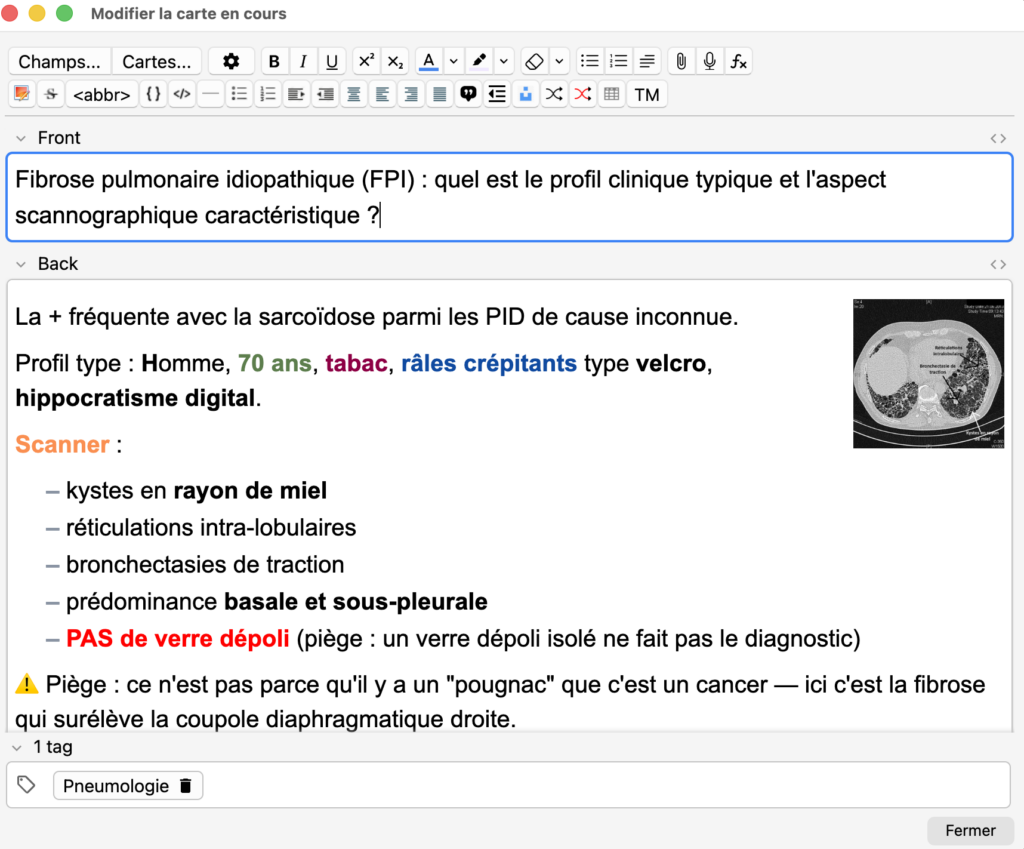Click the outdent icon

[325, 94]
